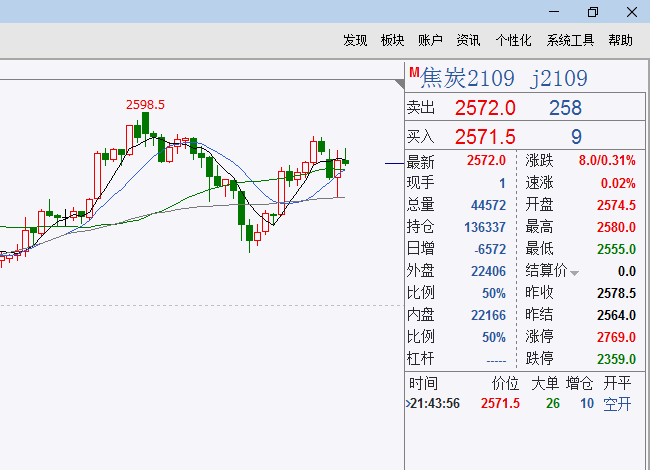Restore the window using the restore button
This screenshot has width=650, height=470.
click(592, 12)
